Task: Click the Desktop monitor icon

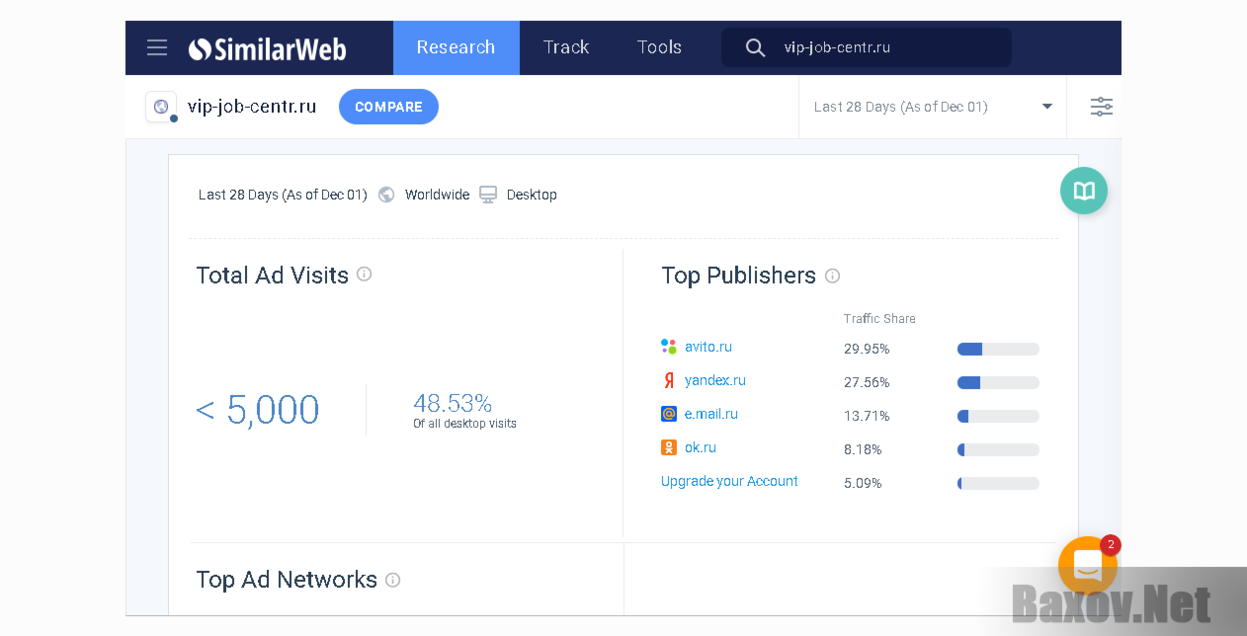Action: 488,195
